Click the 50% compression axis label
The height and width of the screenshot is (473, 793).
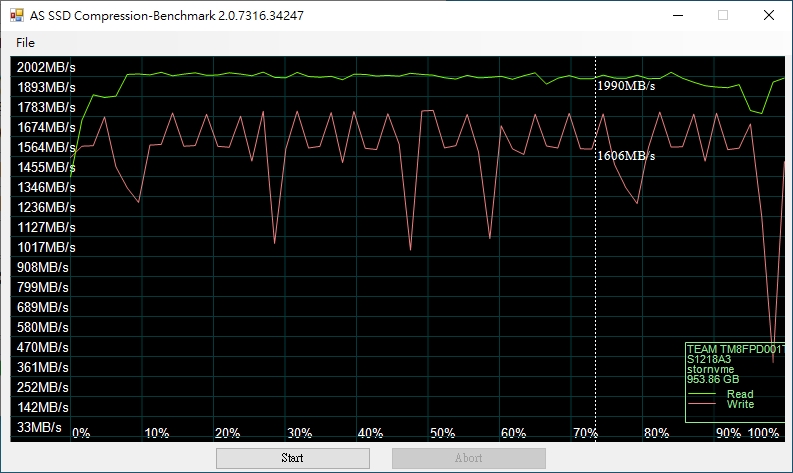443,434
